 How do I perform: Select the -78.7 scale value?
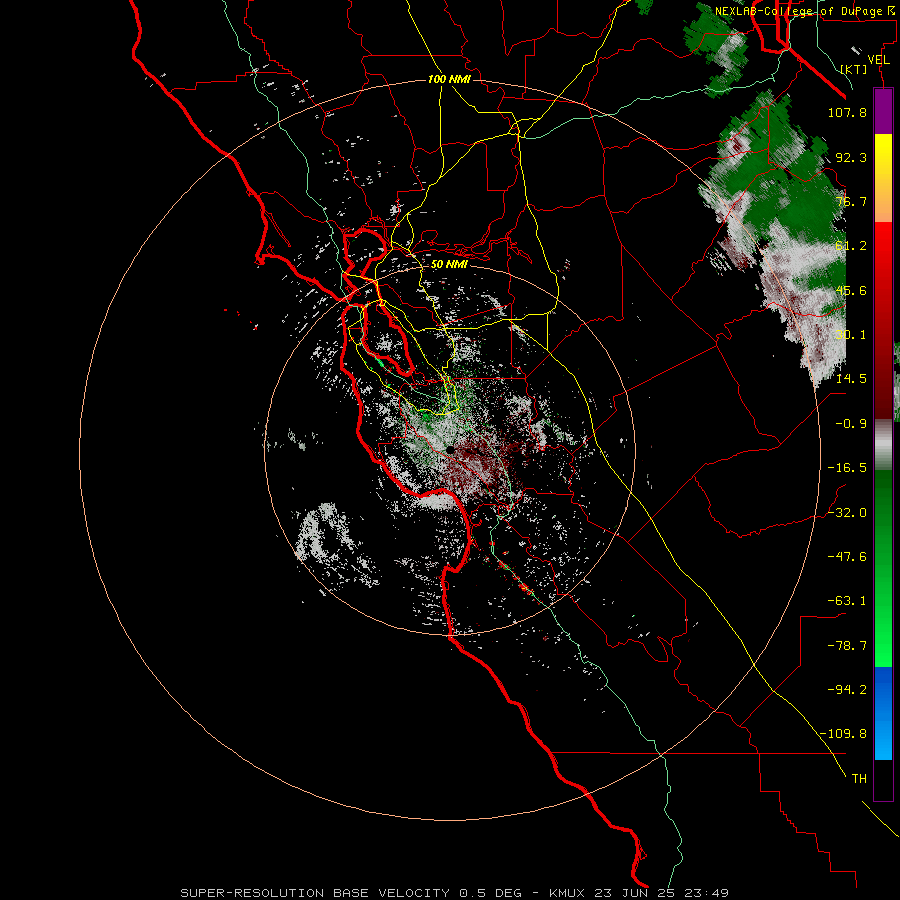pos(847,646)
